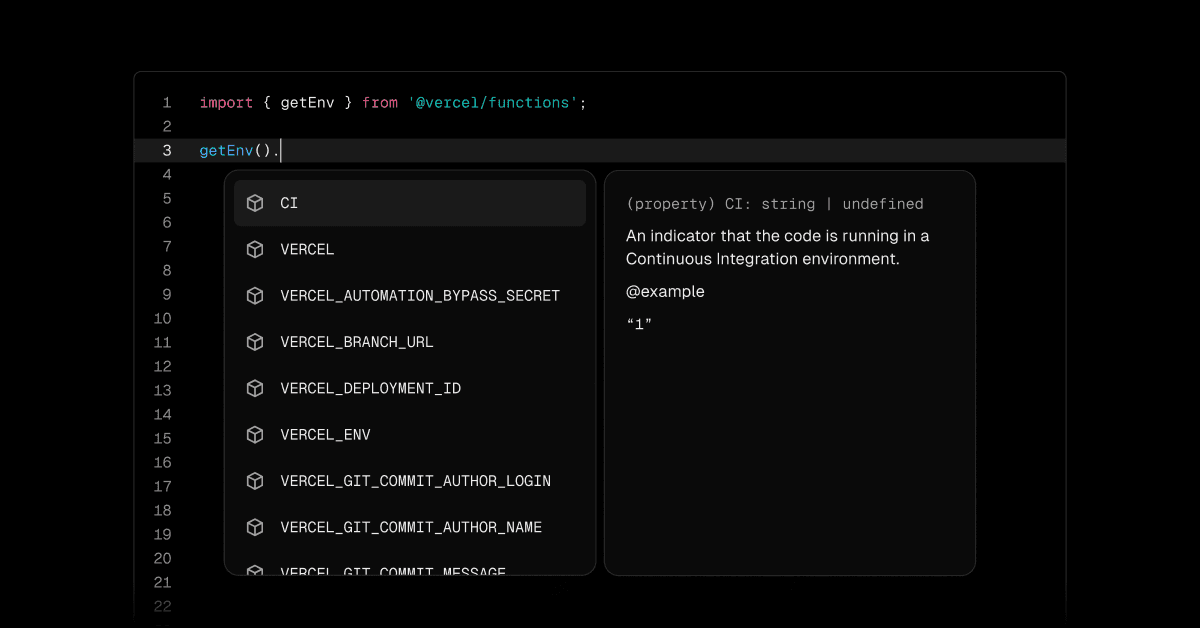The height and width of the screenshot is (628, 1200).
Task: Click the CI property type signature text
Action: tap(774, 204)
